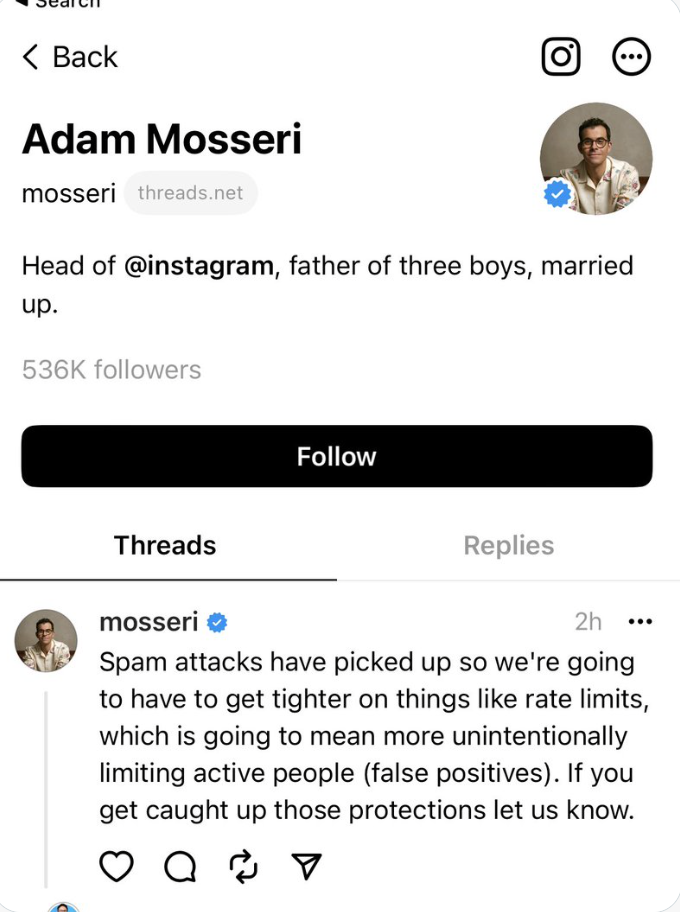Open the Instagram profile icon
680x912 pixels.
pos(561,57)
